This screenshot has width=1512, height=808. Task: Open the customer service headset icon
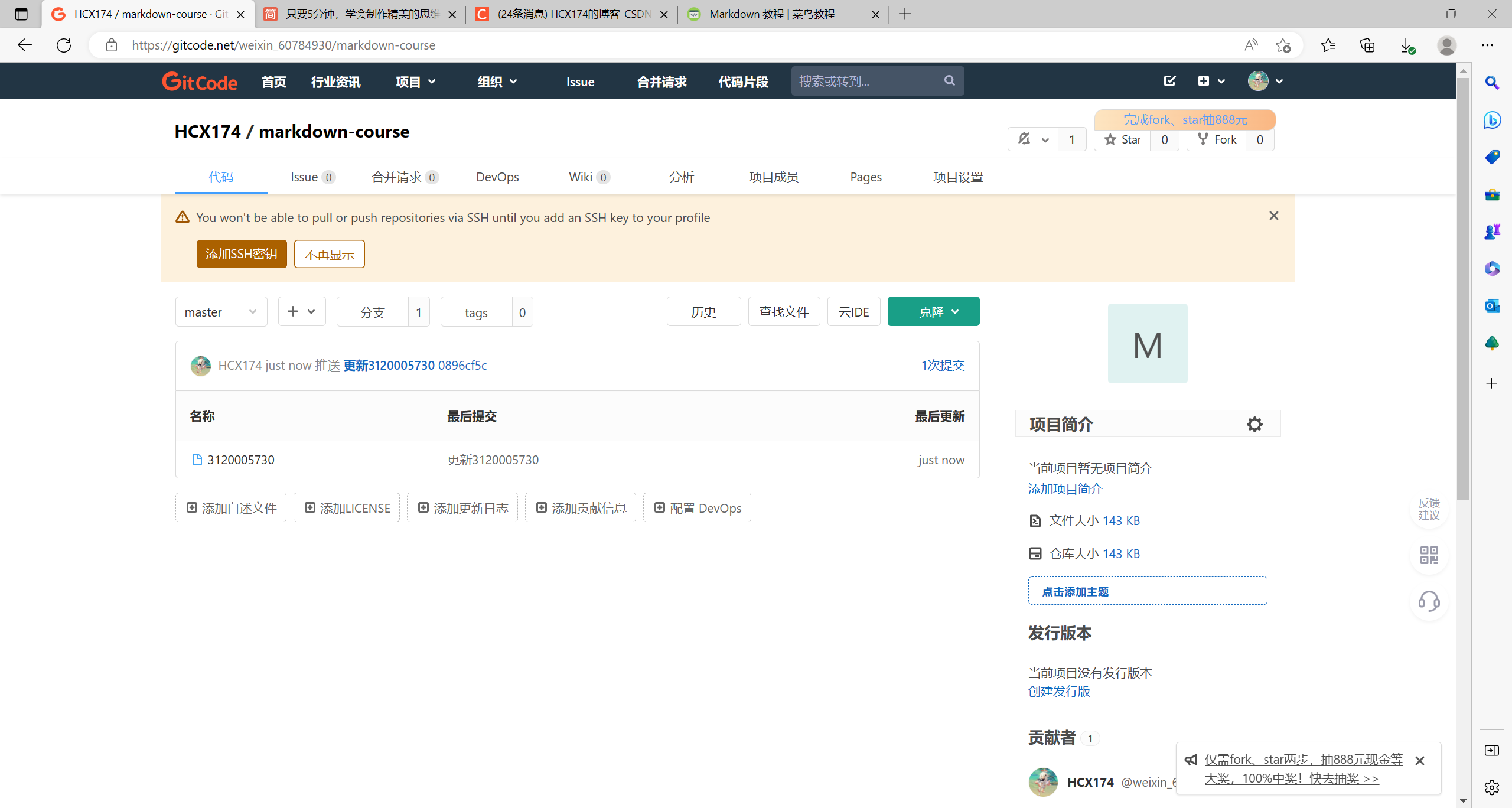tap(1429, 602)
